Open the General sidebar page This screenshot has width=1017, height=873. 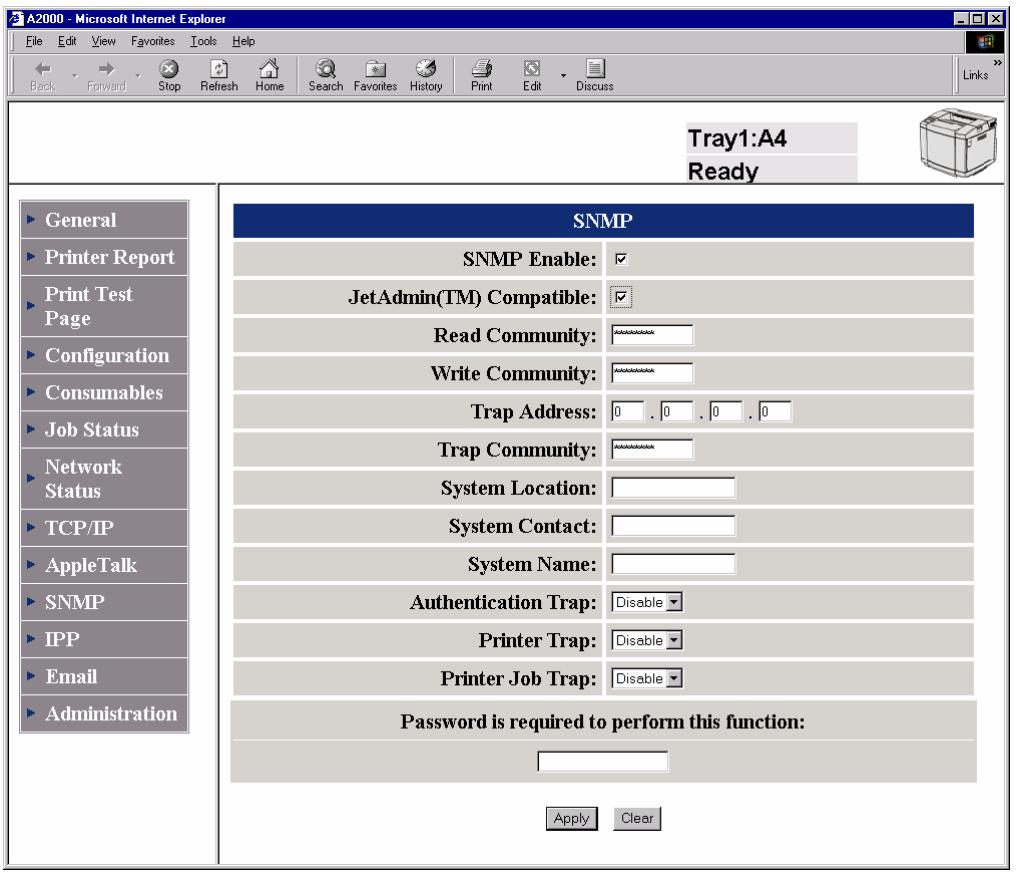(104, 220)
